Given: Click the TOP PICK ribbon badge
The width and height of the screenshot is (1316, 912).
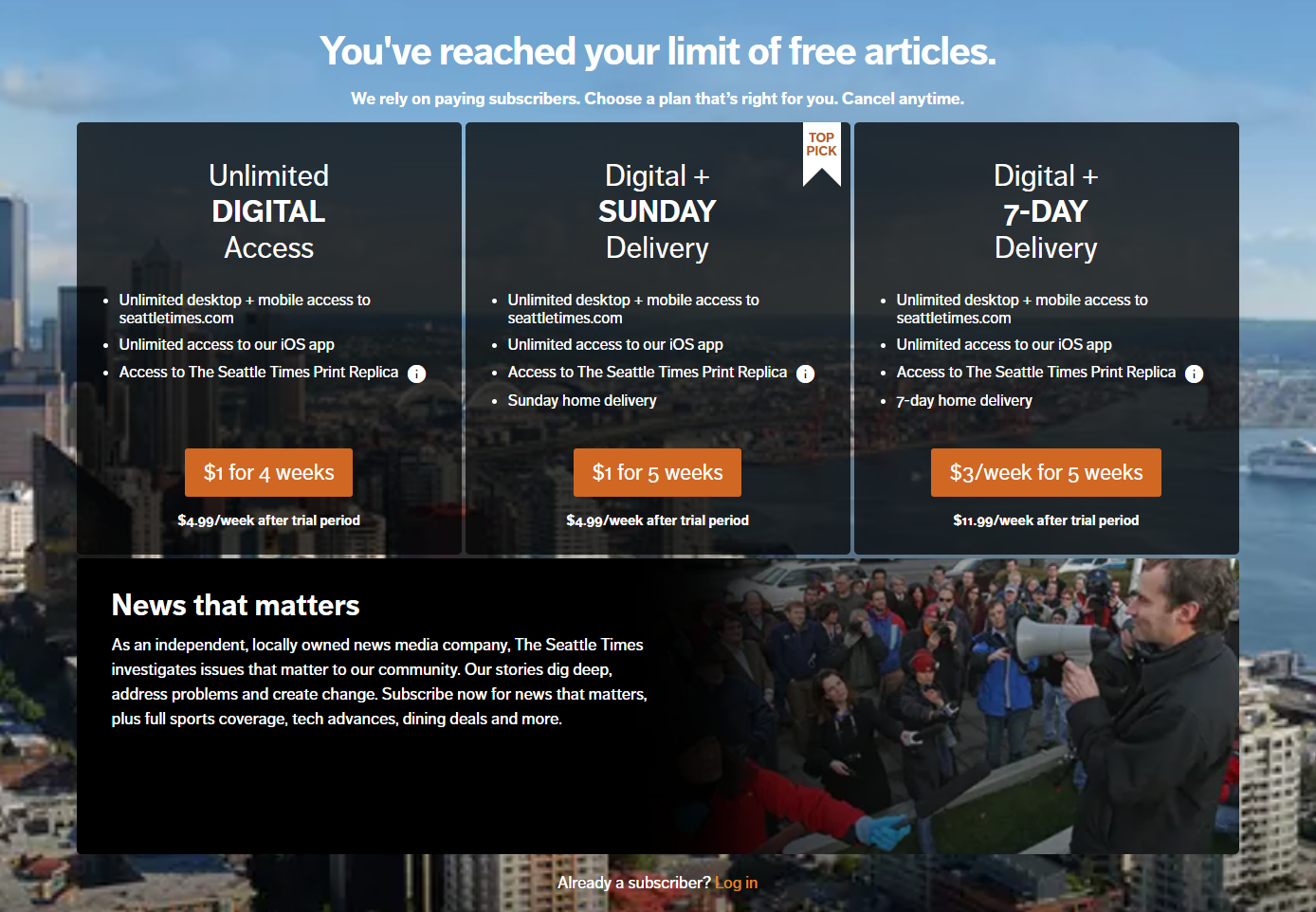Looking at the screenshot, I should 821,154.
